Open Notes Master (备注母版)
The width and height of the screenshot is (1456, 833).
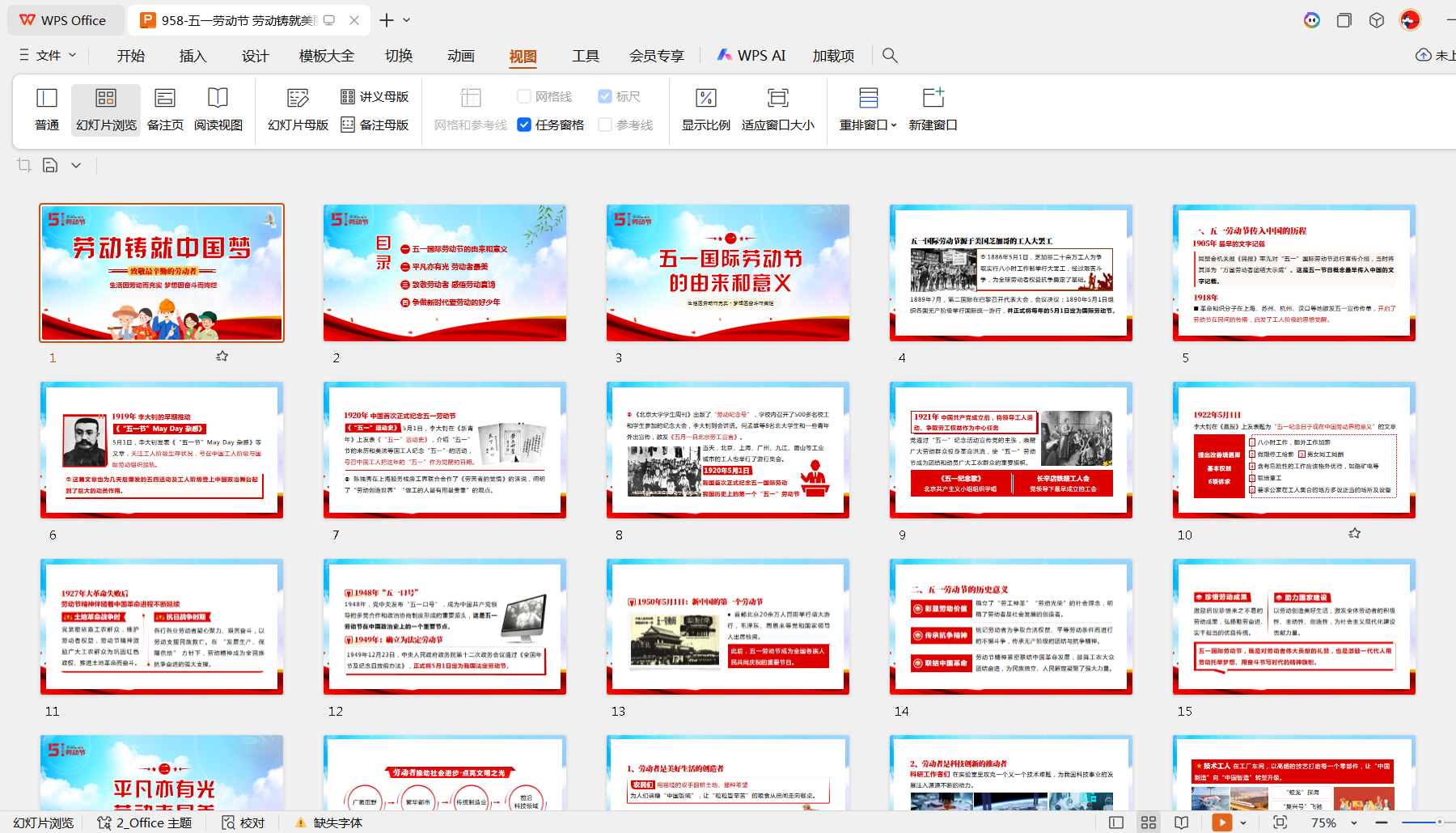pos(375,125)
